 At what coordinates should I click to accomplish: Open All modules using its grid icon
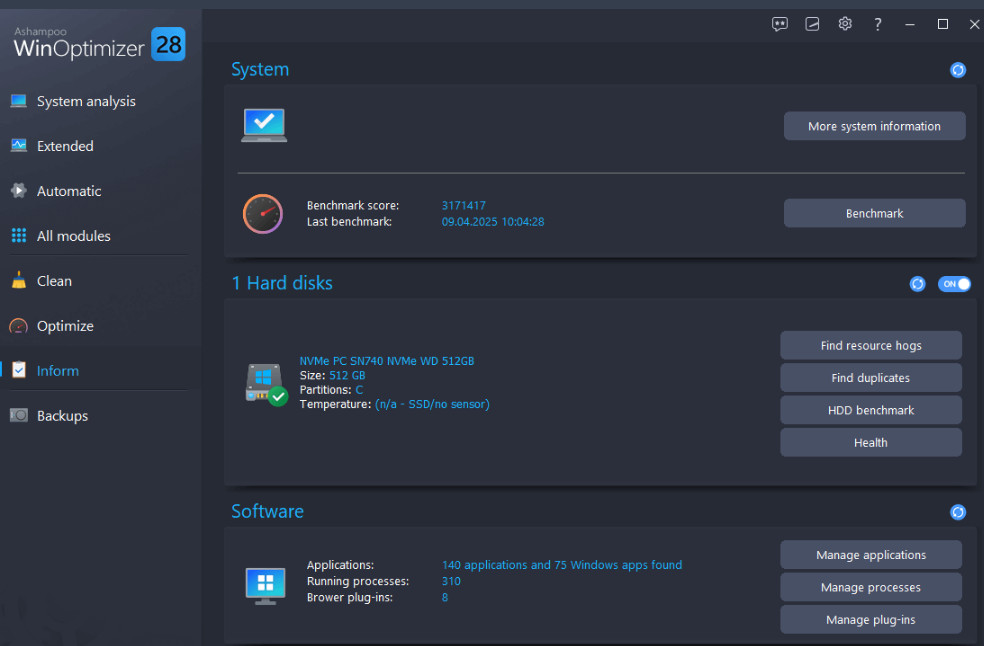tap(18, 235)
